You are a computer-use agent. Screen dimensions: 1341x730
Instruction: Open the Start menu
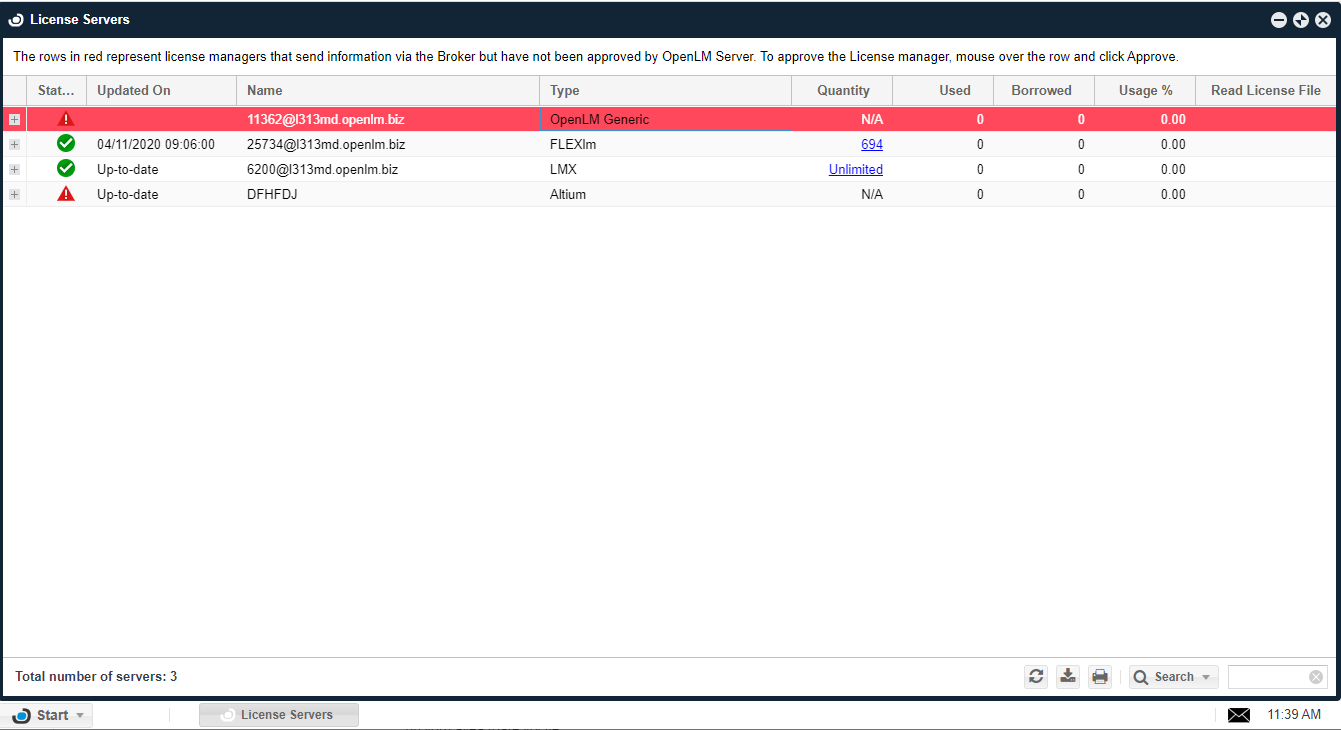coord(47,715)
